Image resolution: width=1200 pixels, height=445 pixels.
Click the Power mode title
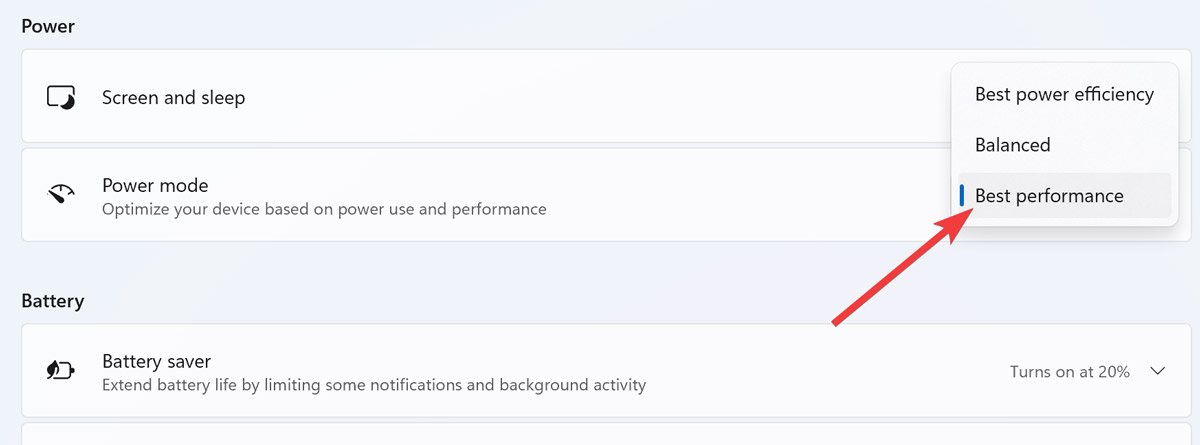pos(155,185)
